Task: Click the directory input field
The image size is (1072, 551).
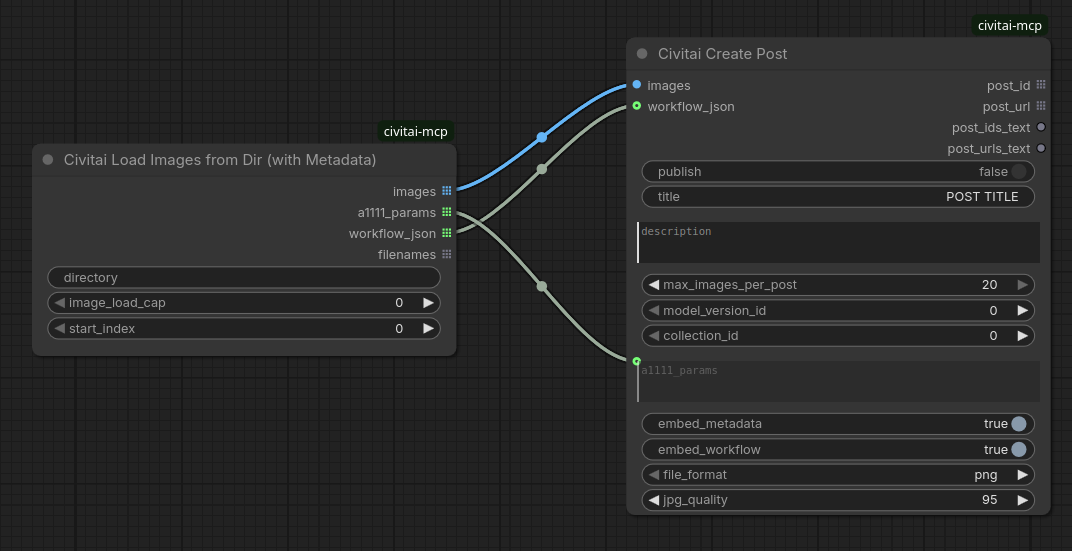Action: tap(244, 278)
